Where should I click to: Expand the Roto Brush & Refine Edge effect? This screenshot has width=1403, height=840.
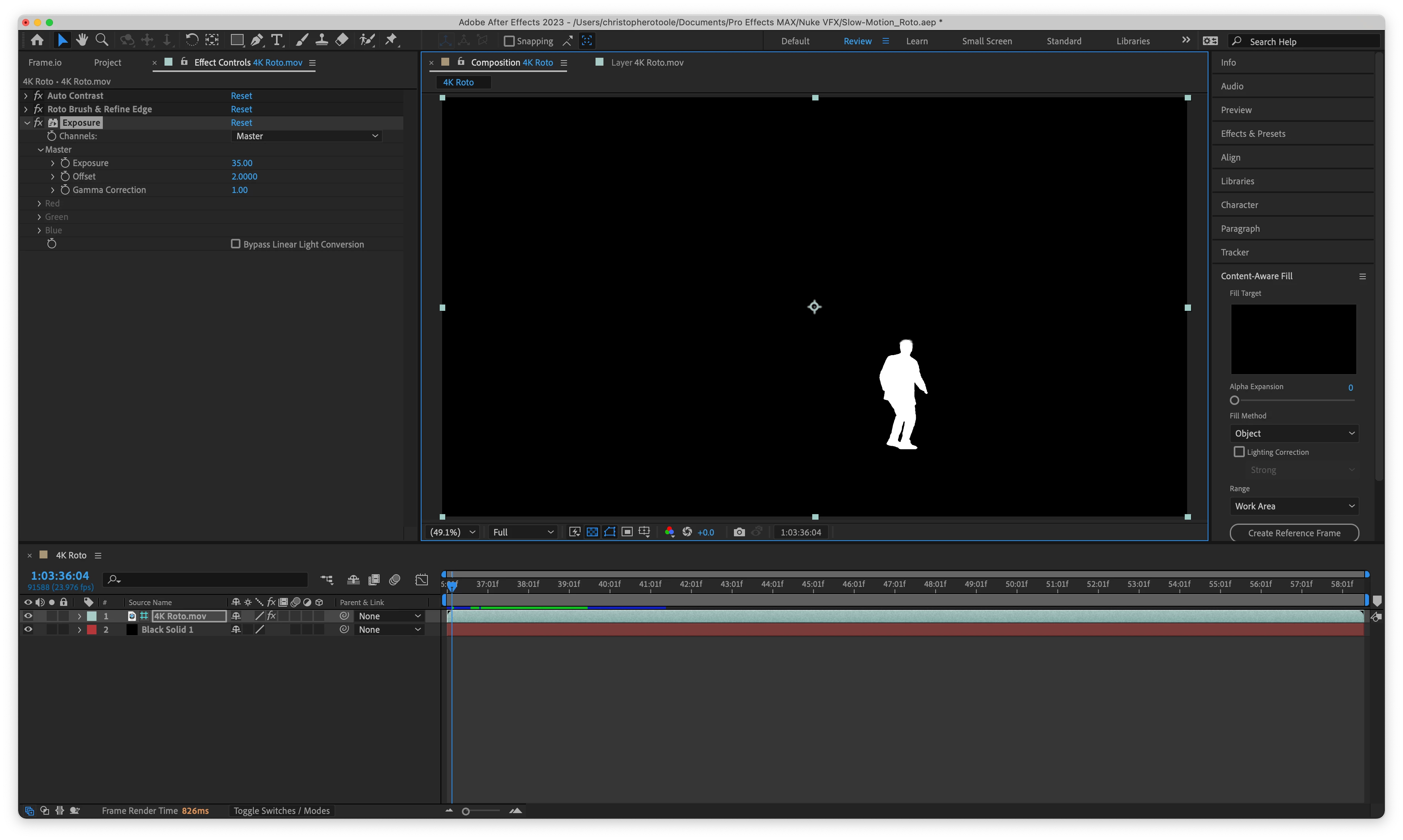(x=26, y=109)
